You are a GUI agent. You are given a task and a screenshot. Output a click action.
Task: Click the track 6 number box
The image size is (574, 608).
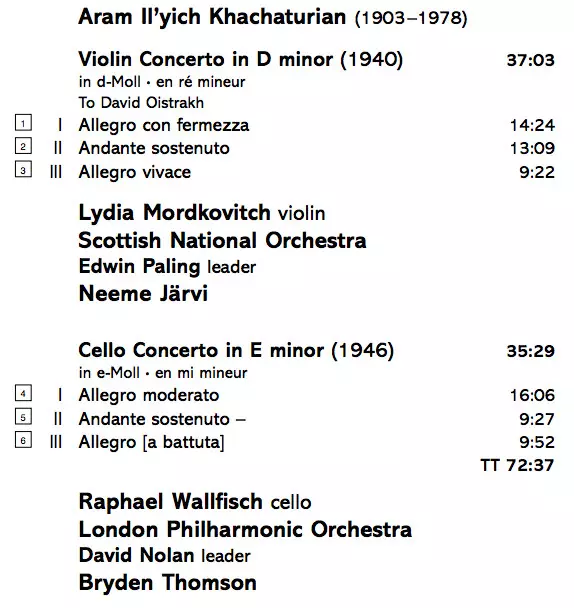click(23, 440)
